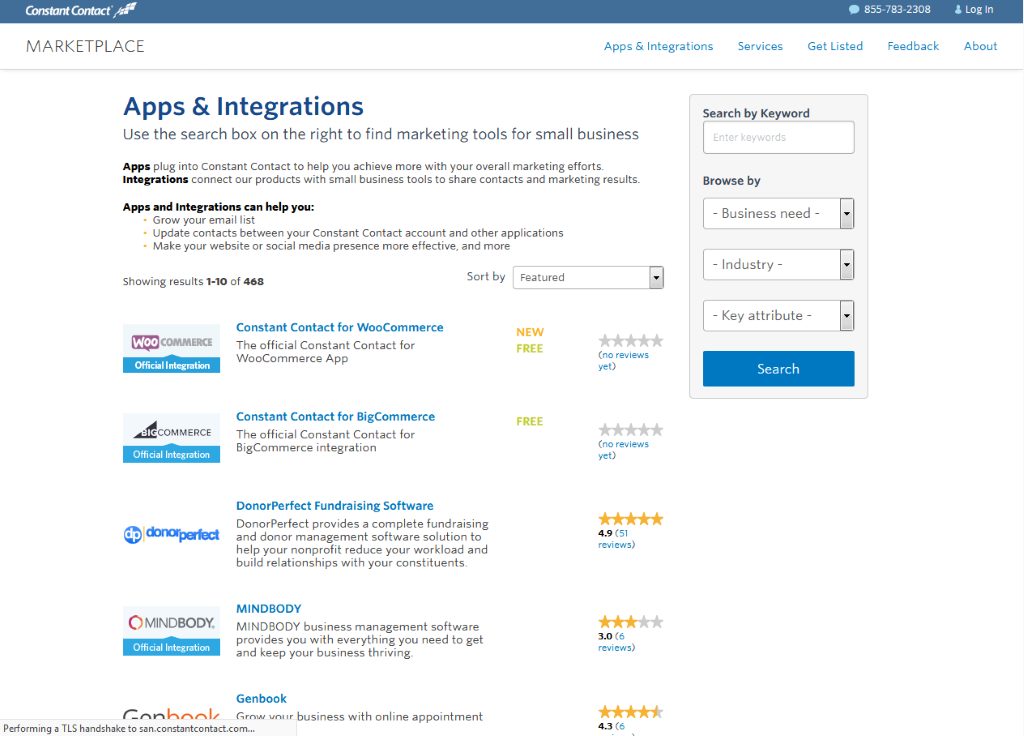The image size is (1024, 736).
Task: Click the blue Search button
Action: click(x=778, y=369)
